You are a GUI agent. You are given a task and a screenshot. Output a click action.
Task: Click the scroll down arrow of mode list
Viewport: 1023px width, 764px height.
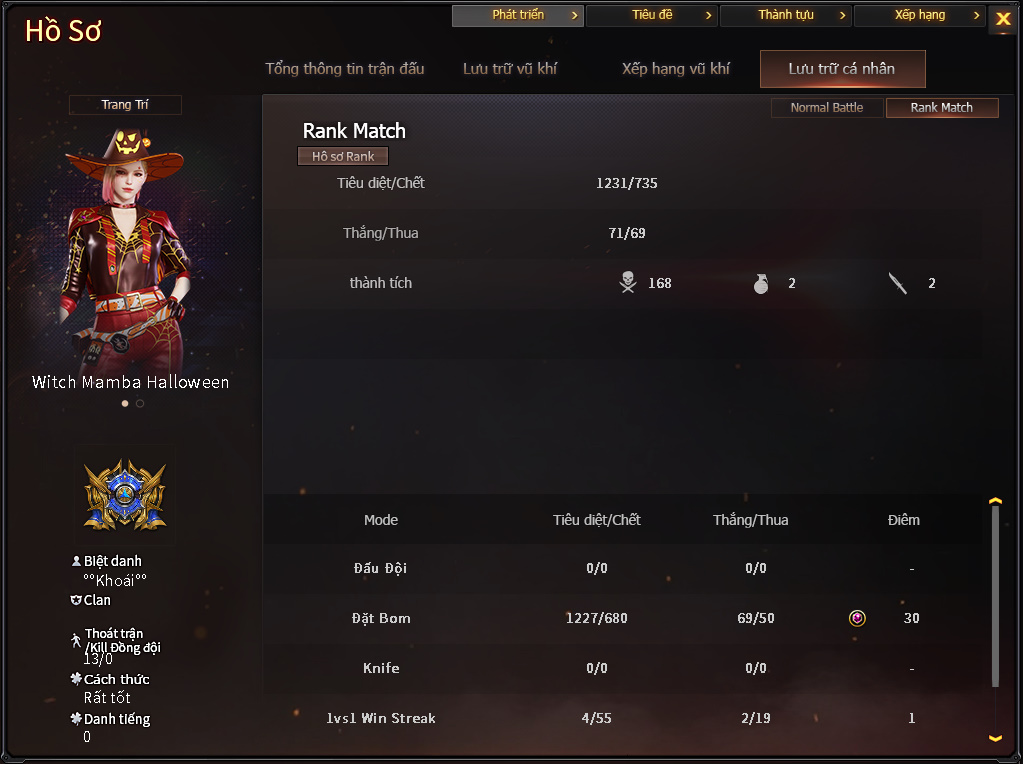tap(996, 738)
